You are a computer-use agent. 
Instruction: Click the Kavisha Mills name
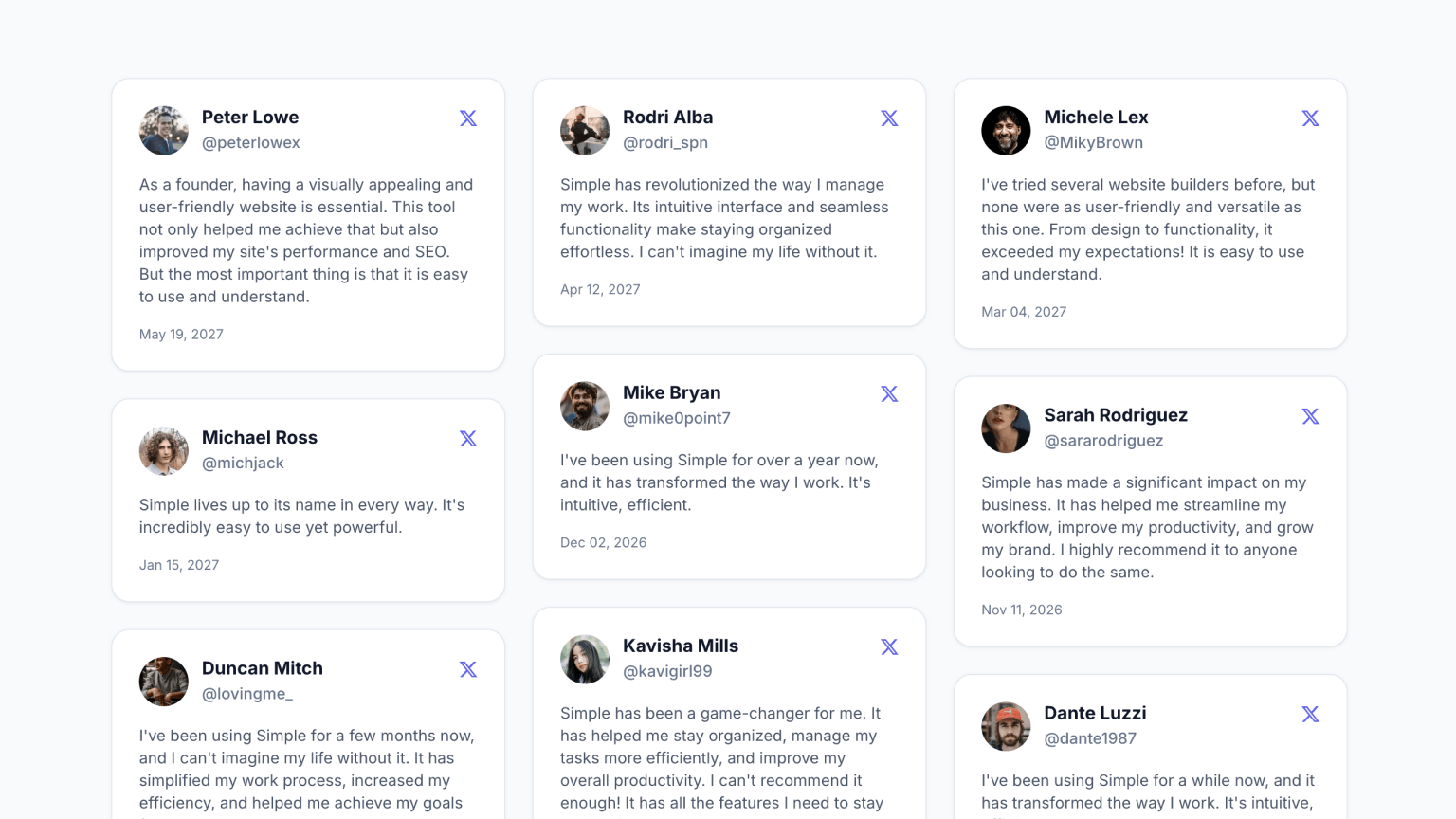pos(681,646)
